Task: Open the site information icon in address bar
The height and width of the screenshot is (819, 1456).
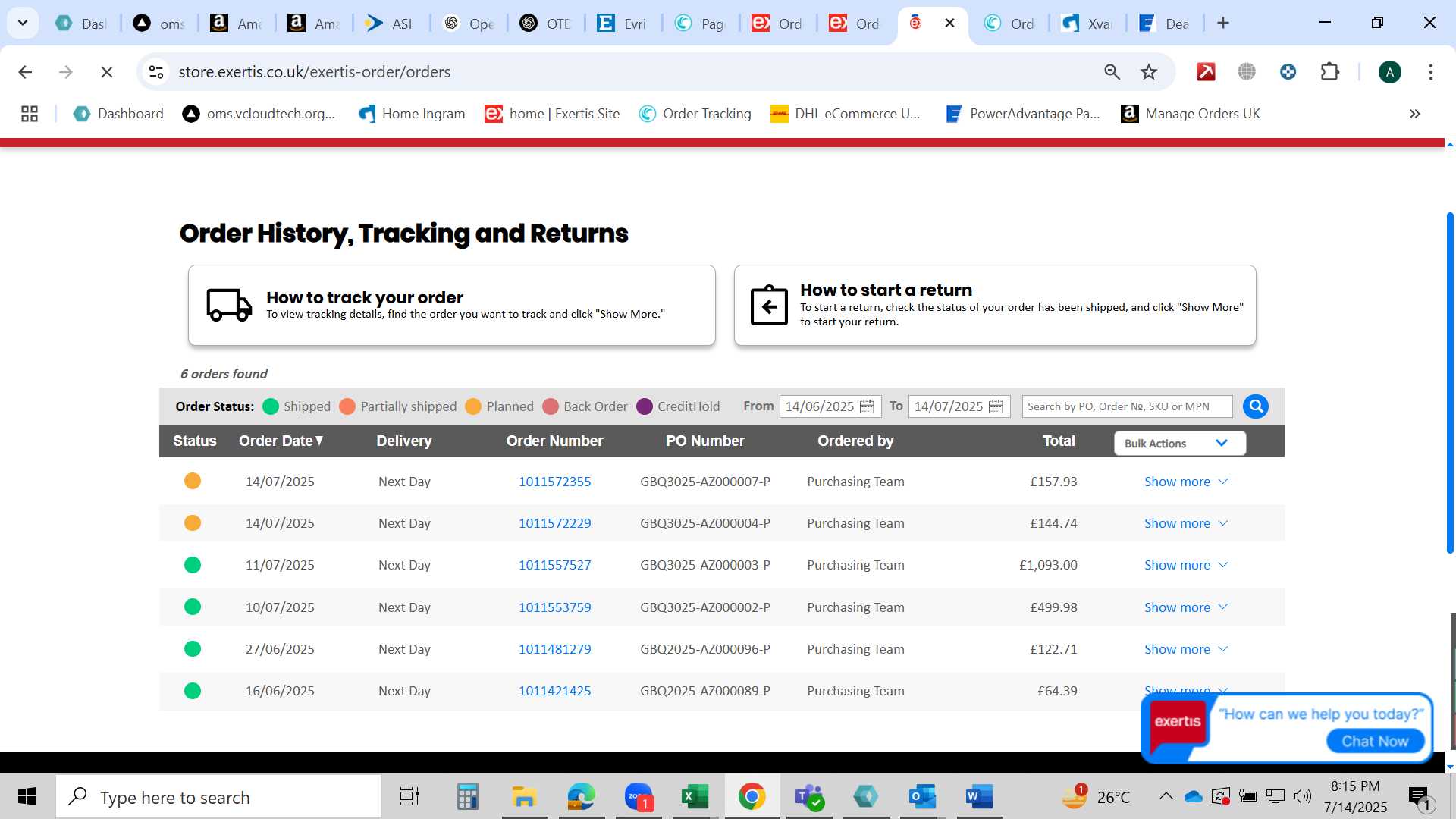Action: click(156, 72)
